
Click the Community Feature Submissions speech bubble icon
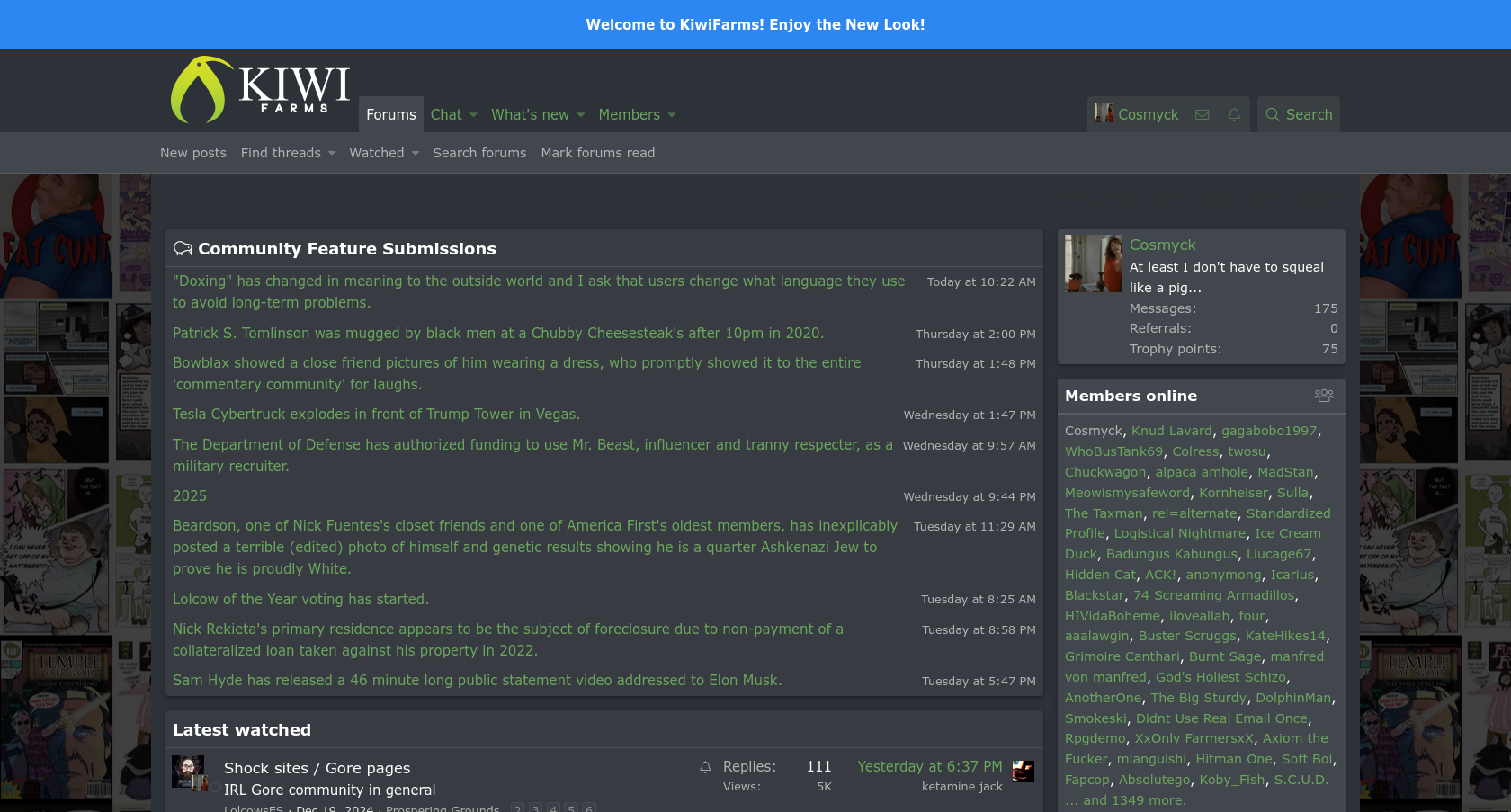(x=183, y=249)
